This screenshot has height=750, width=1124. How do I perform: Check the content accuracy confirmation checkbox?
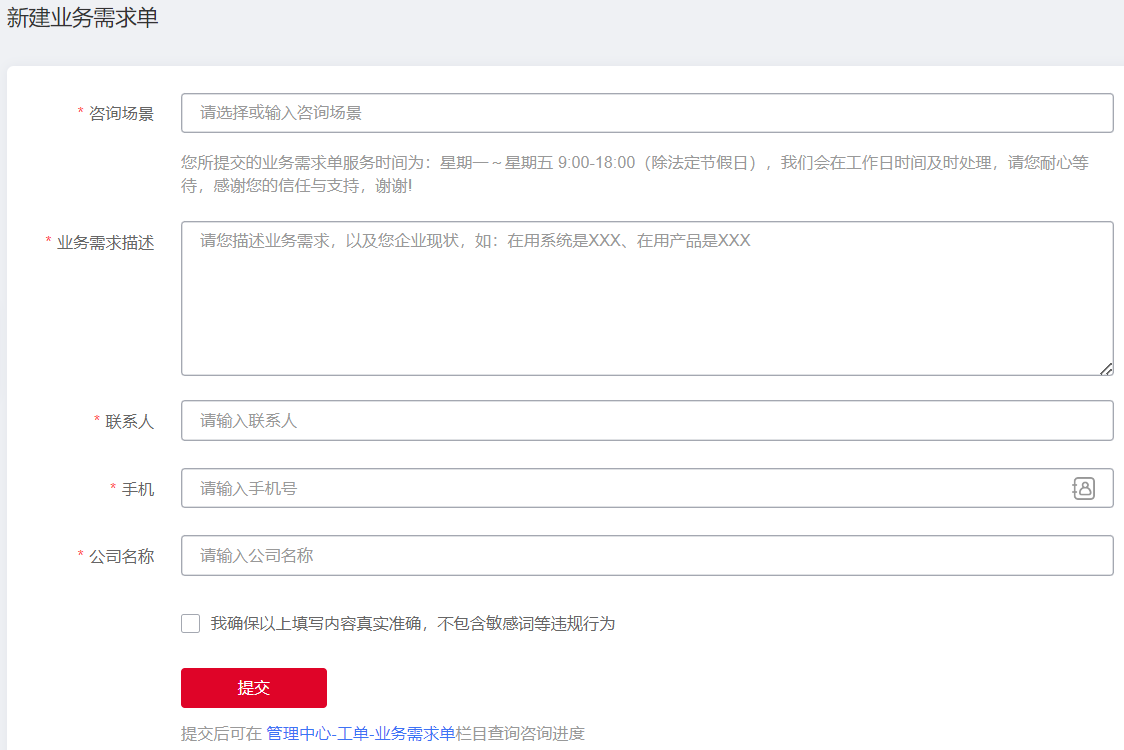click(x=191, y=623)
